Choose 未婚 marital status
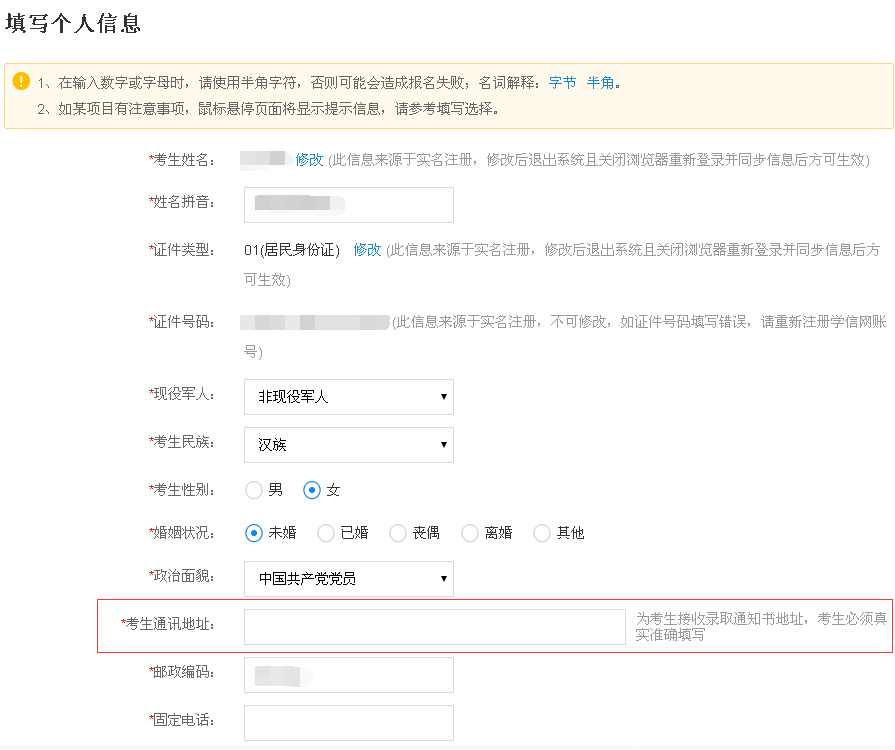The image size is (895, 750). [254, 533]
